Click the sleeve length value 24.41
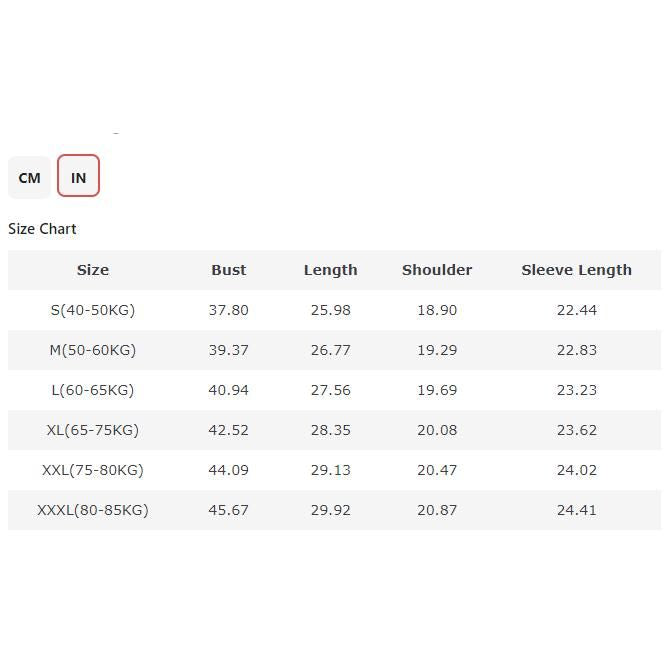The image size is (668, 668). coord(576,510)
